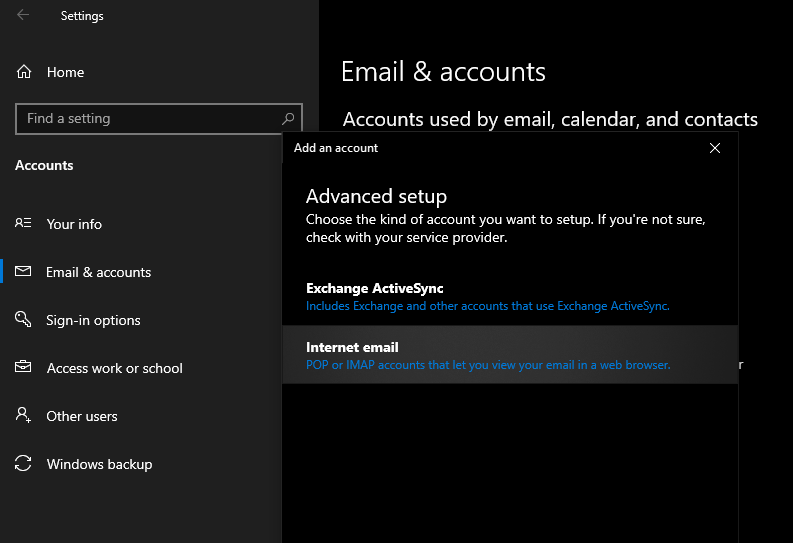Click the Exchange ActiveSync description text
The height and width of the screenshot is (543, 793).
(488, 306)
